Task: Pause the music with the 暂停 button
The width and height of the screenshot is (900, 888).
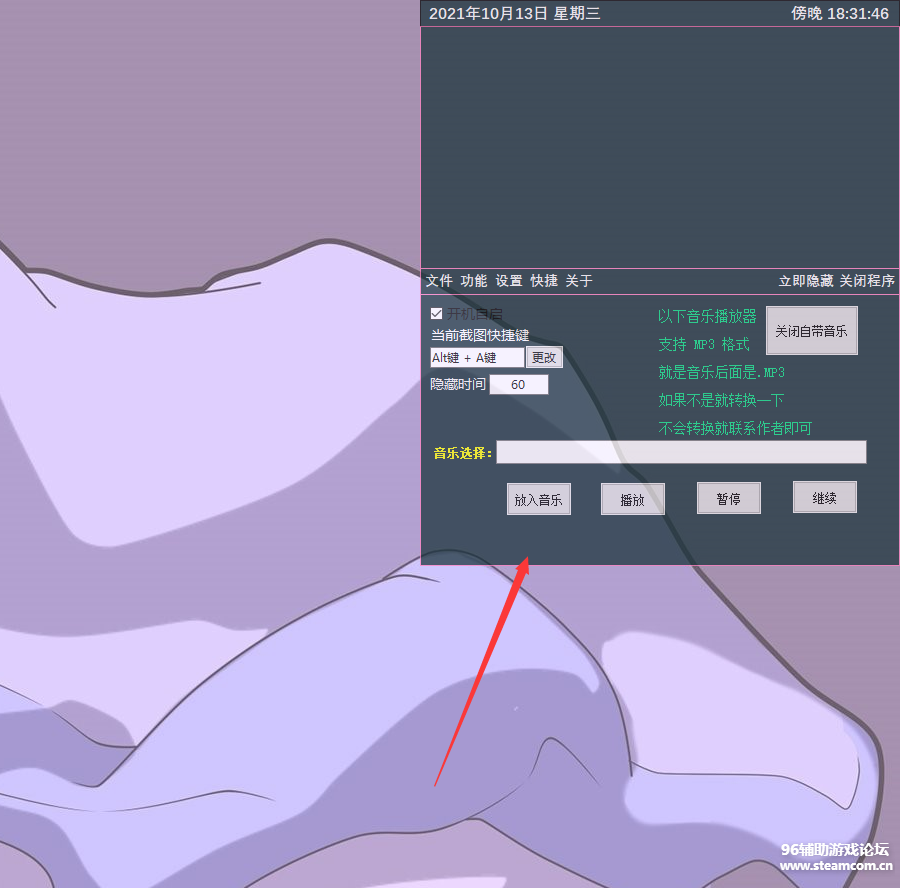Action: (728, 498)
